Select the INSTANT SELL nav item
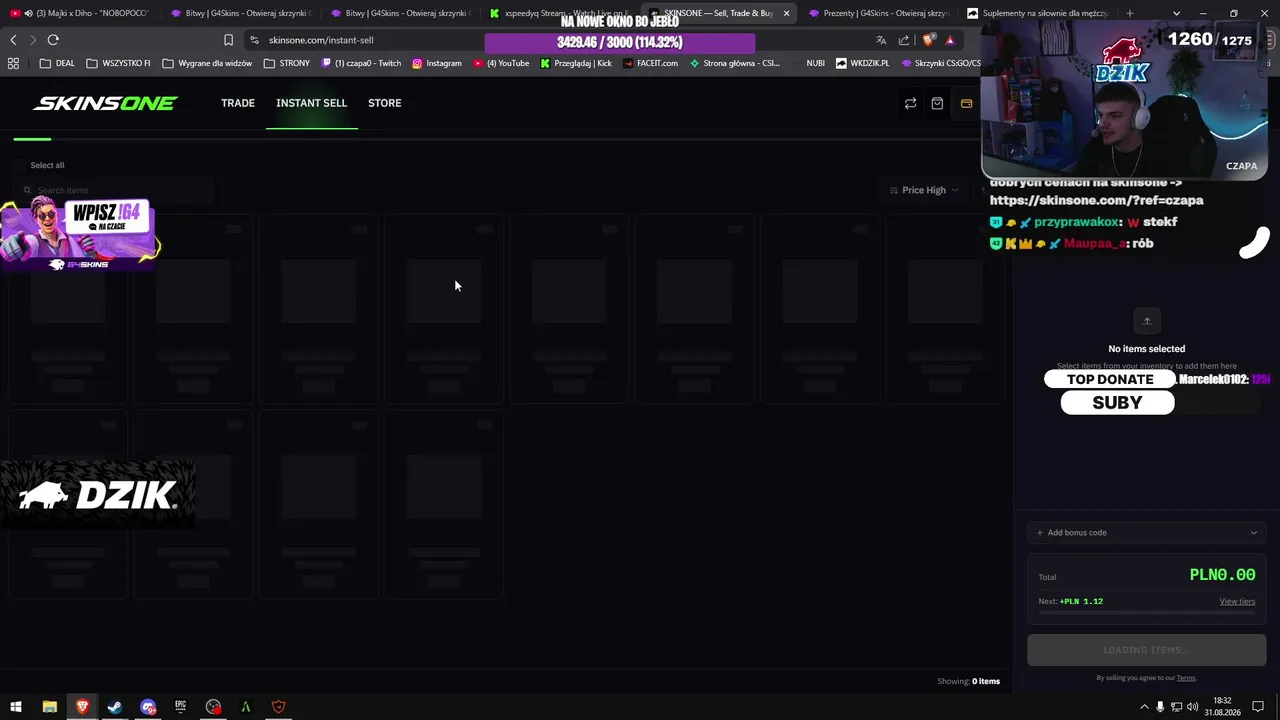The height and width of the screenshot is (720, 1280). [x=312, y=103]
